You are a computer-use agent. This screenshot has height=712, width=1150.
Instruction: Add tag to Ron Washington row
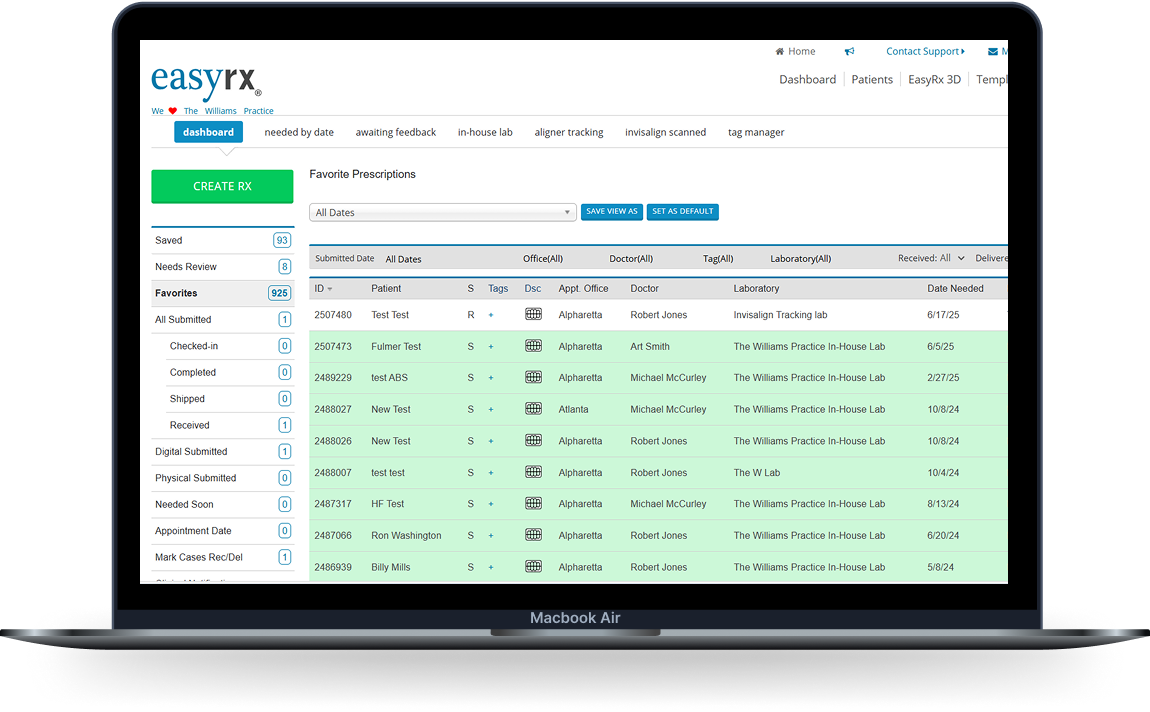[491, 536]
